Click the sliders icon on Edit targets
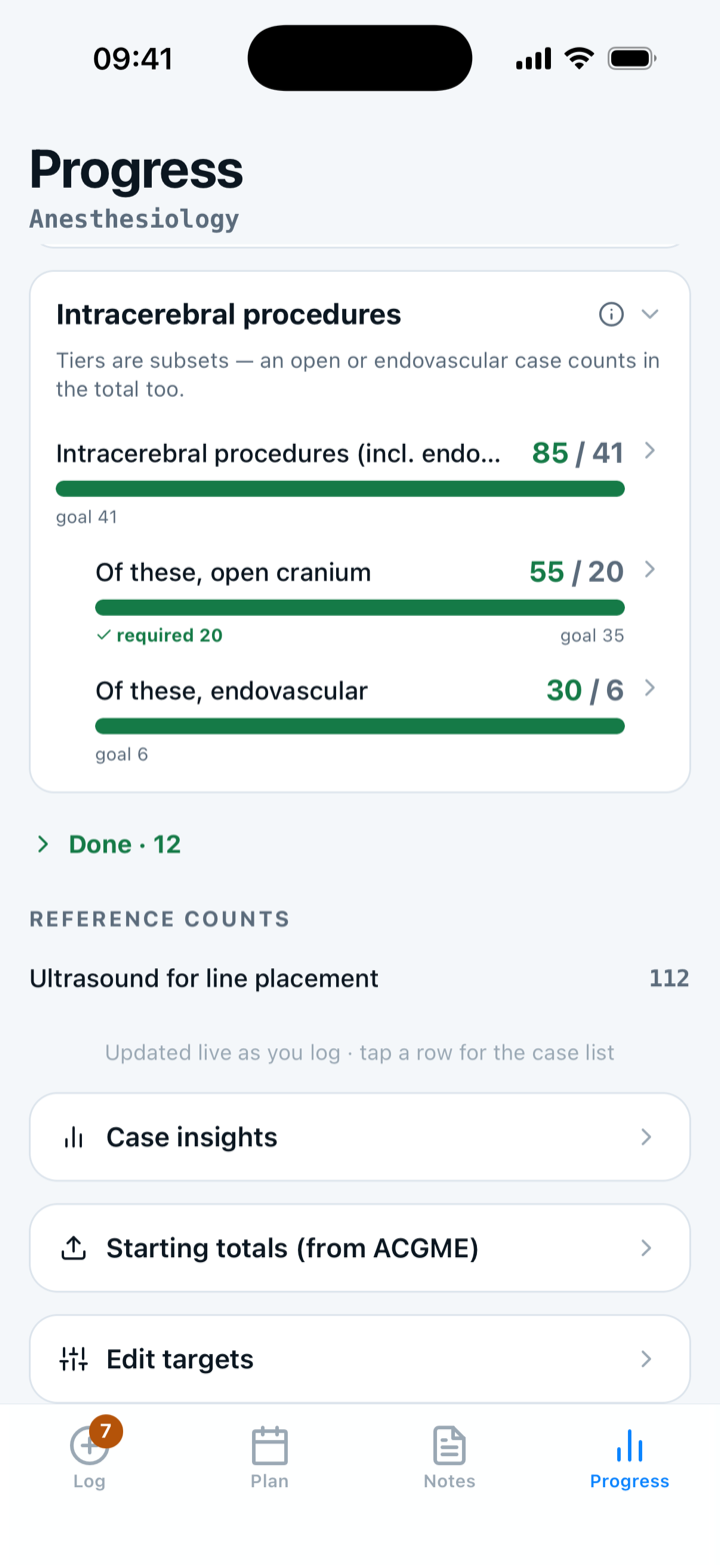This screenshot has height=1565, width=720. (x=73, y=1359)
